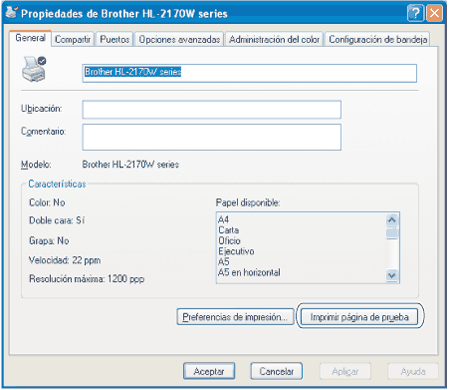Select the plain A5 paper entry
The image size is (450, 390).
point(223,262)
